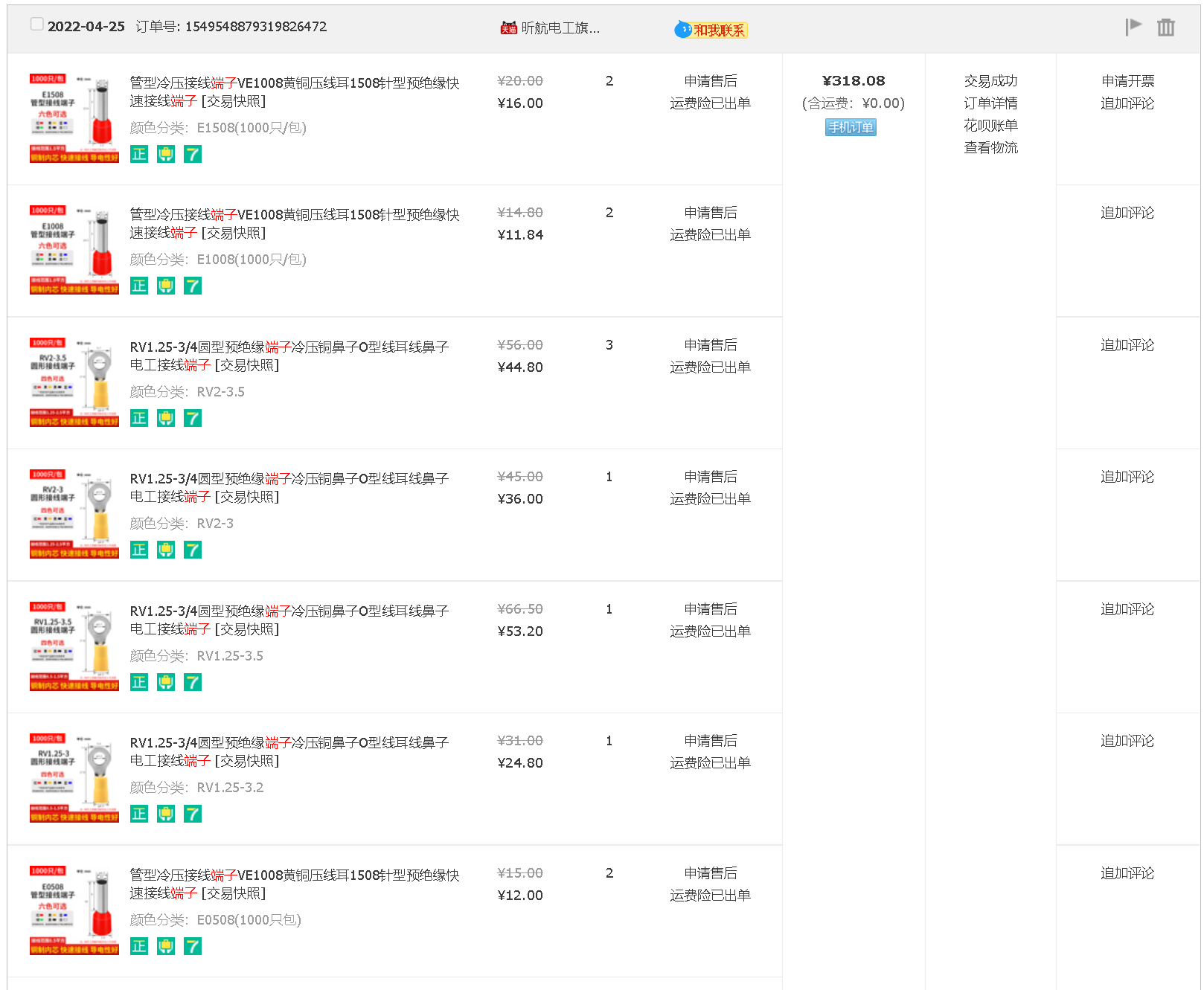Click 申请售后 for the E1508 item
This screenshot has height=990, width=1204.
(x=710, y=81)
